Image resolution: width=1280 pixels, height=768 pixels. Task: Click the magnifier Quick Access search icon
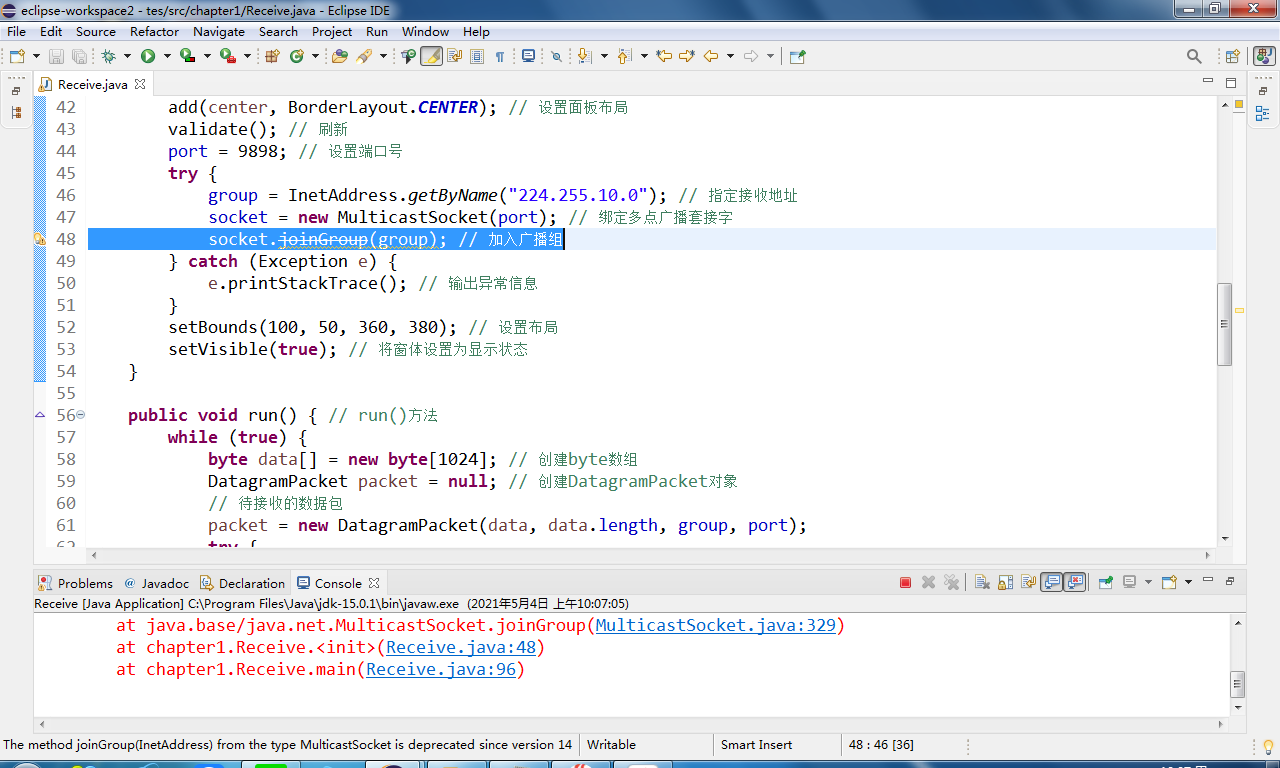(x=1194, y=56)
